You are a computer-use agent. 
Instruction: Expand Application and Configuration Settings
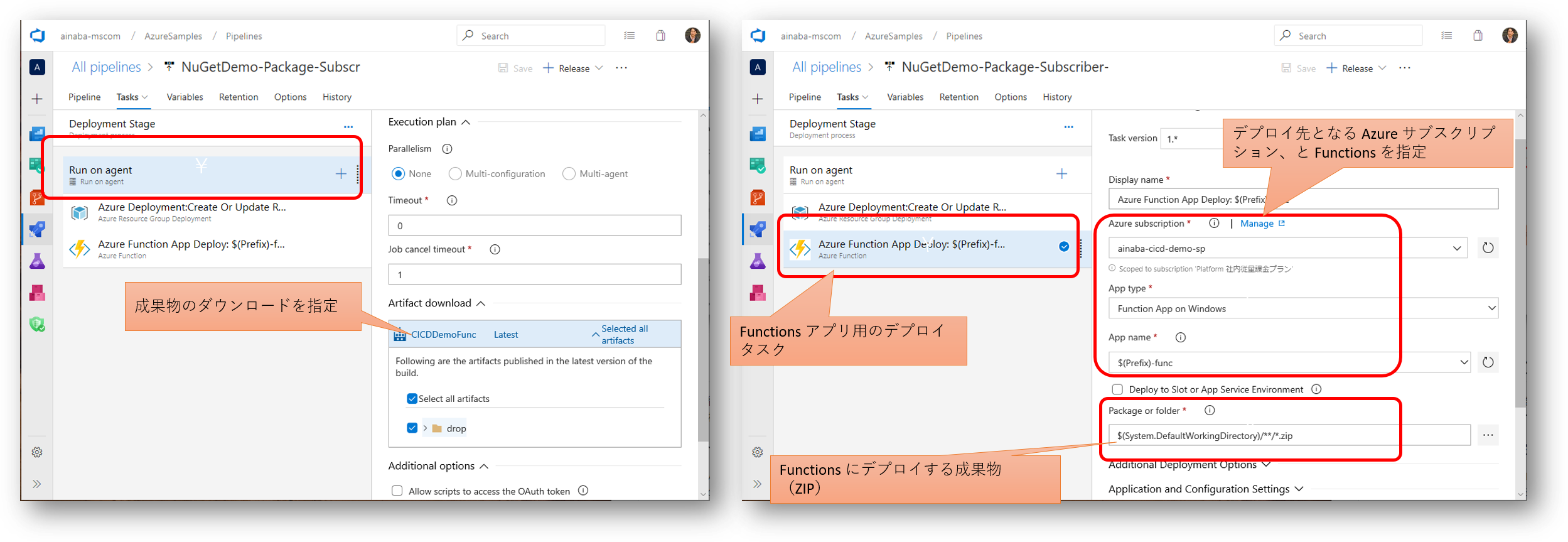point(1299,489)
